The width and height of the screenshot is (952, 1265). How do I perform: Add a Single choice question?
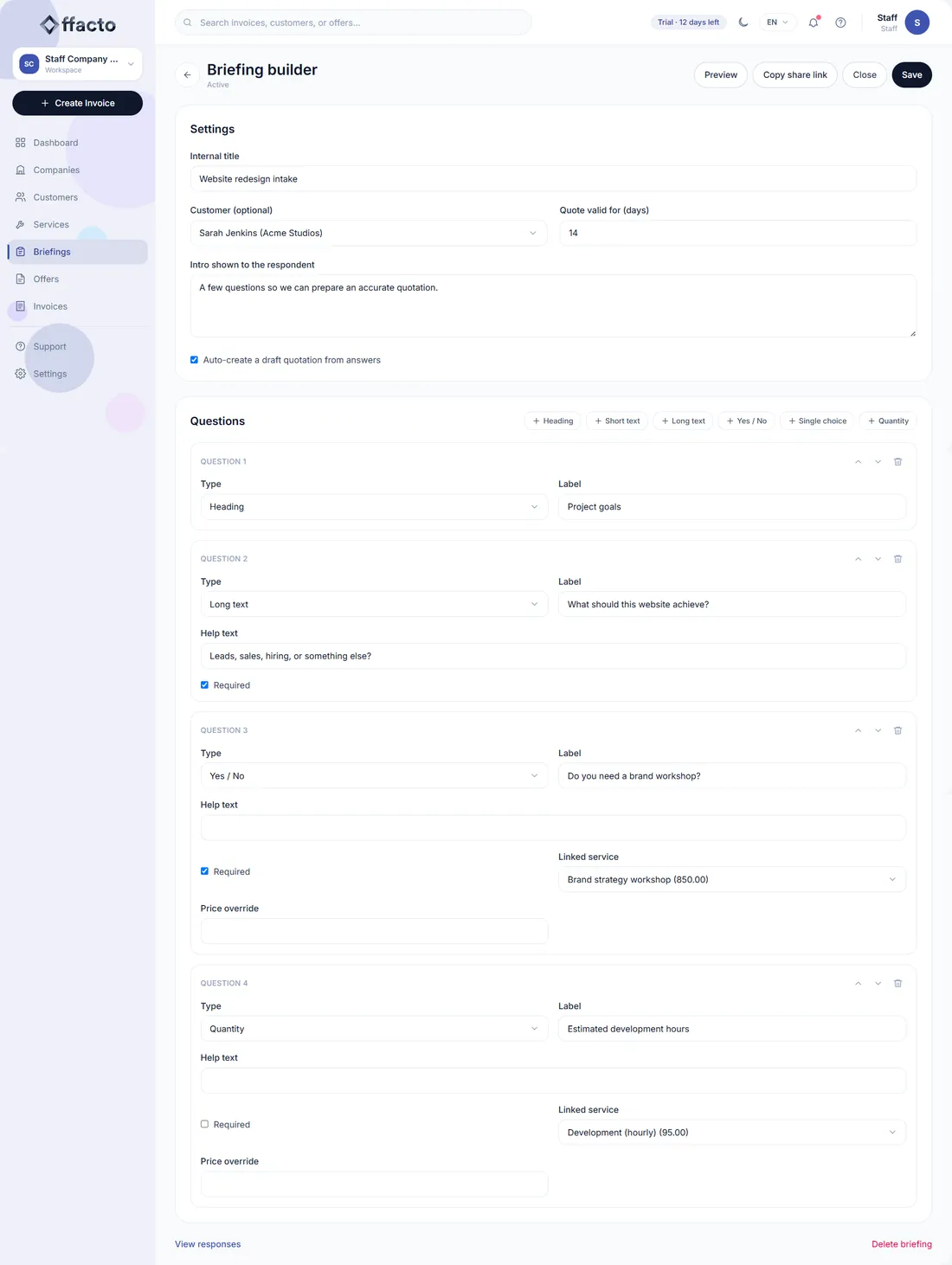818,421
